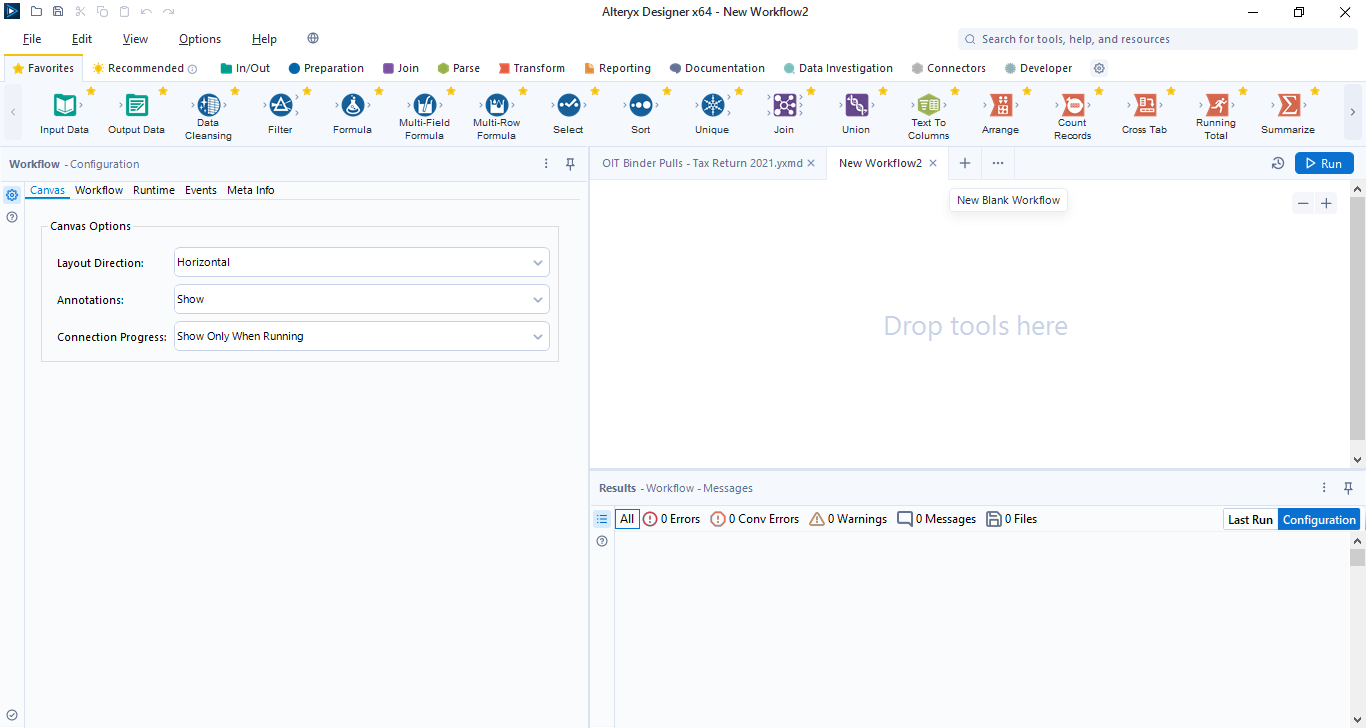Filter results by 0 Messages
Viewport: 1366px width, 728px height.
click(x=937, y=519)
